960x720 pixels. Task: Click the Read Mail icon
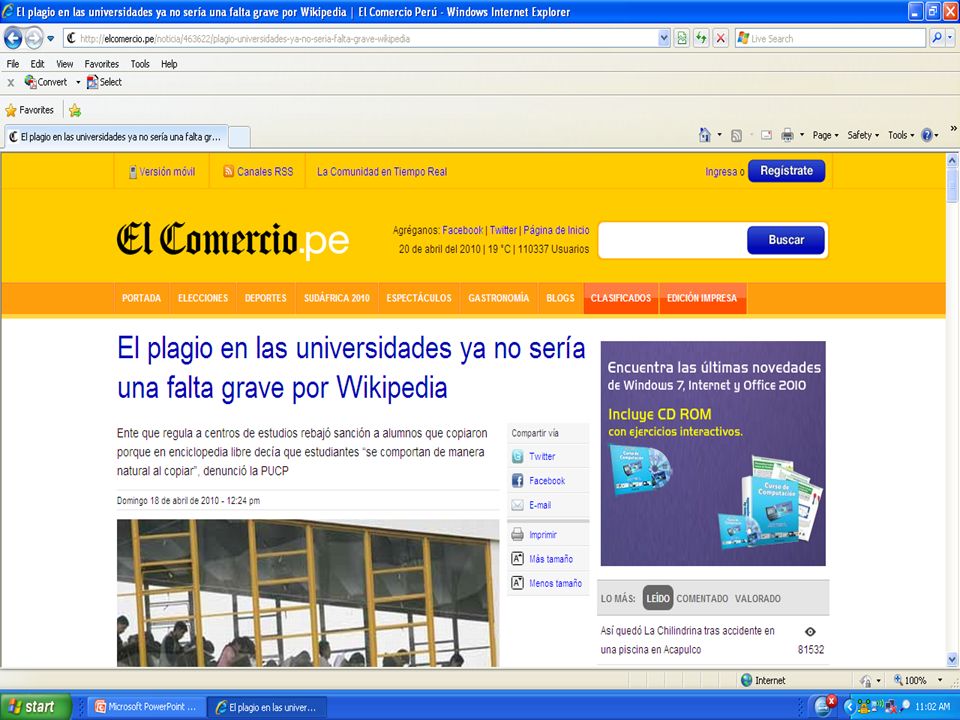click(766, 135)
